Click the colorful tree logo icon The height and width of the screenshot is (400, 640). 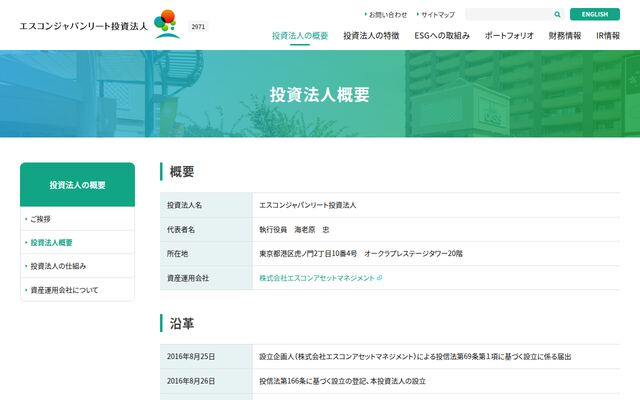click(x=167, y=24)
